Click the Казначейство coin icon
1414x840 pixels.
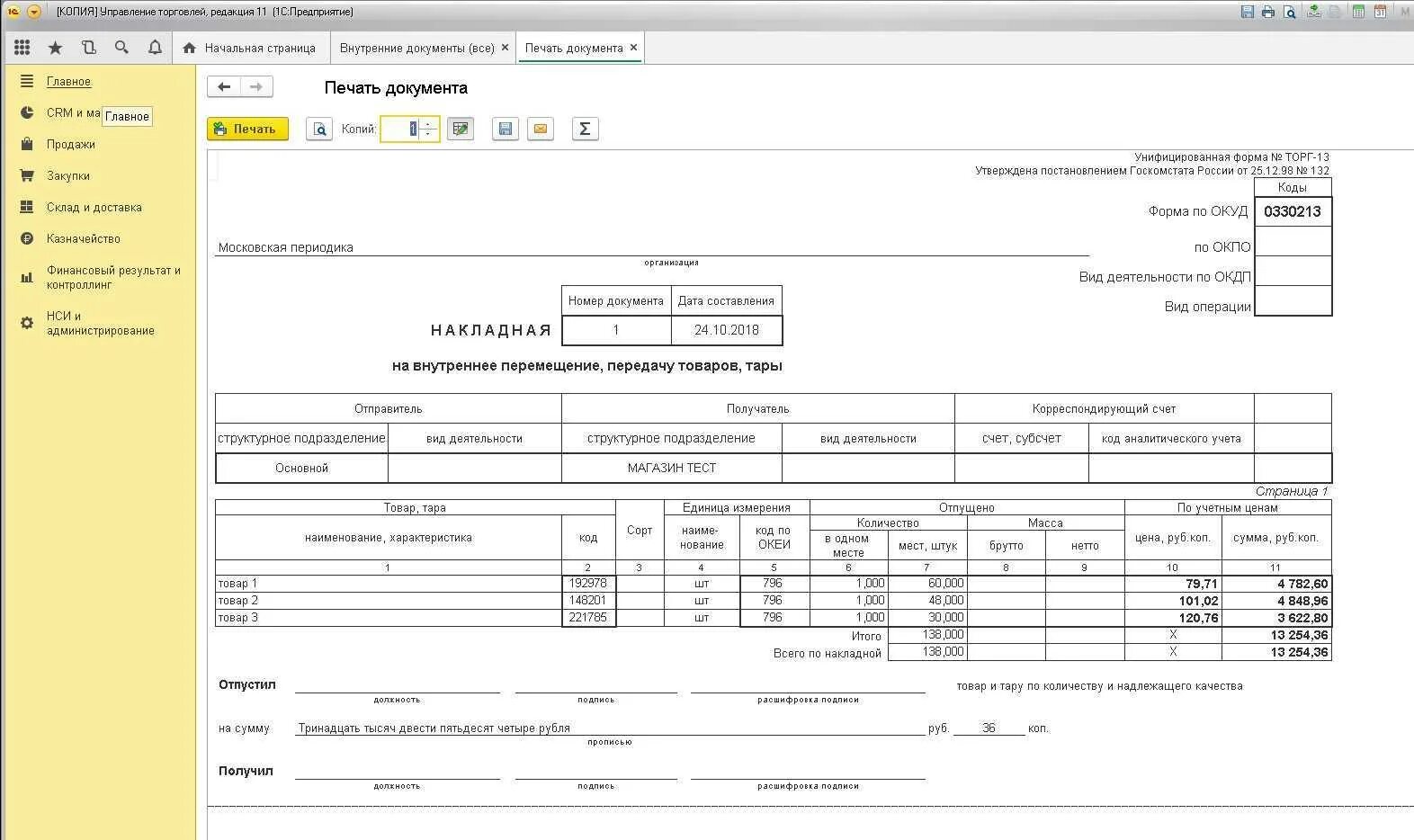pyautogui.click(x=27, y=238)
